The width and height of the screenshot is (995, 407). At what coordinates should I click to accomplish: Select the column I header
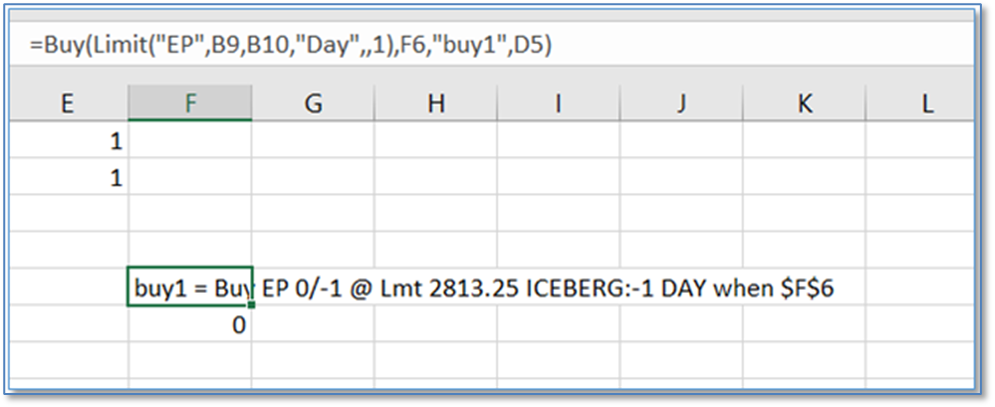pos(558,103)
